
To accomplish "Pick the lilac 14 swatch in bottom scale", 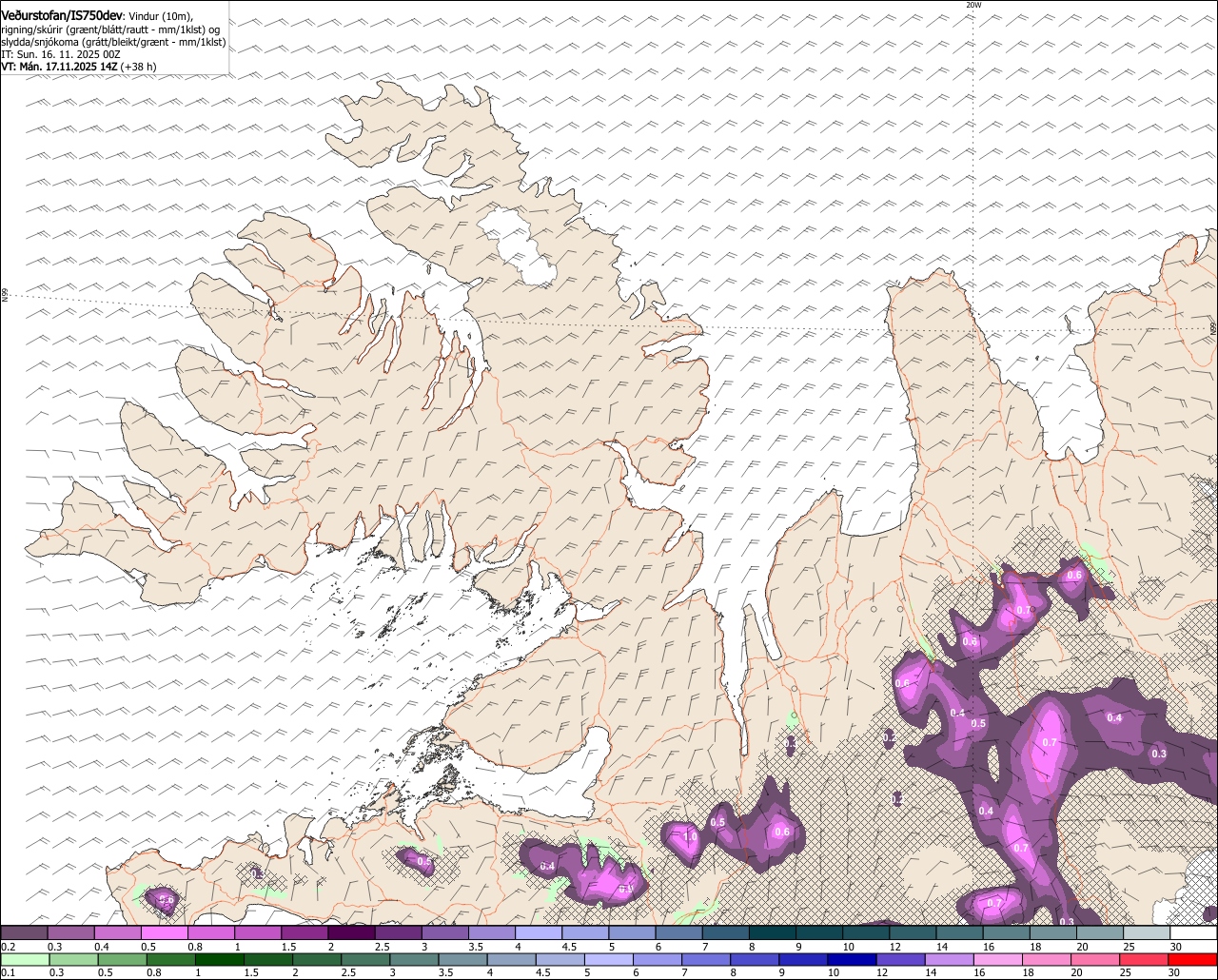I will click(950, 959).
